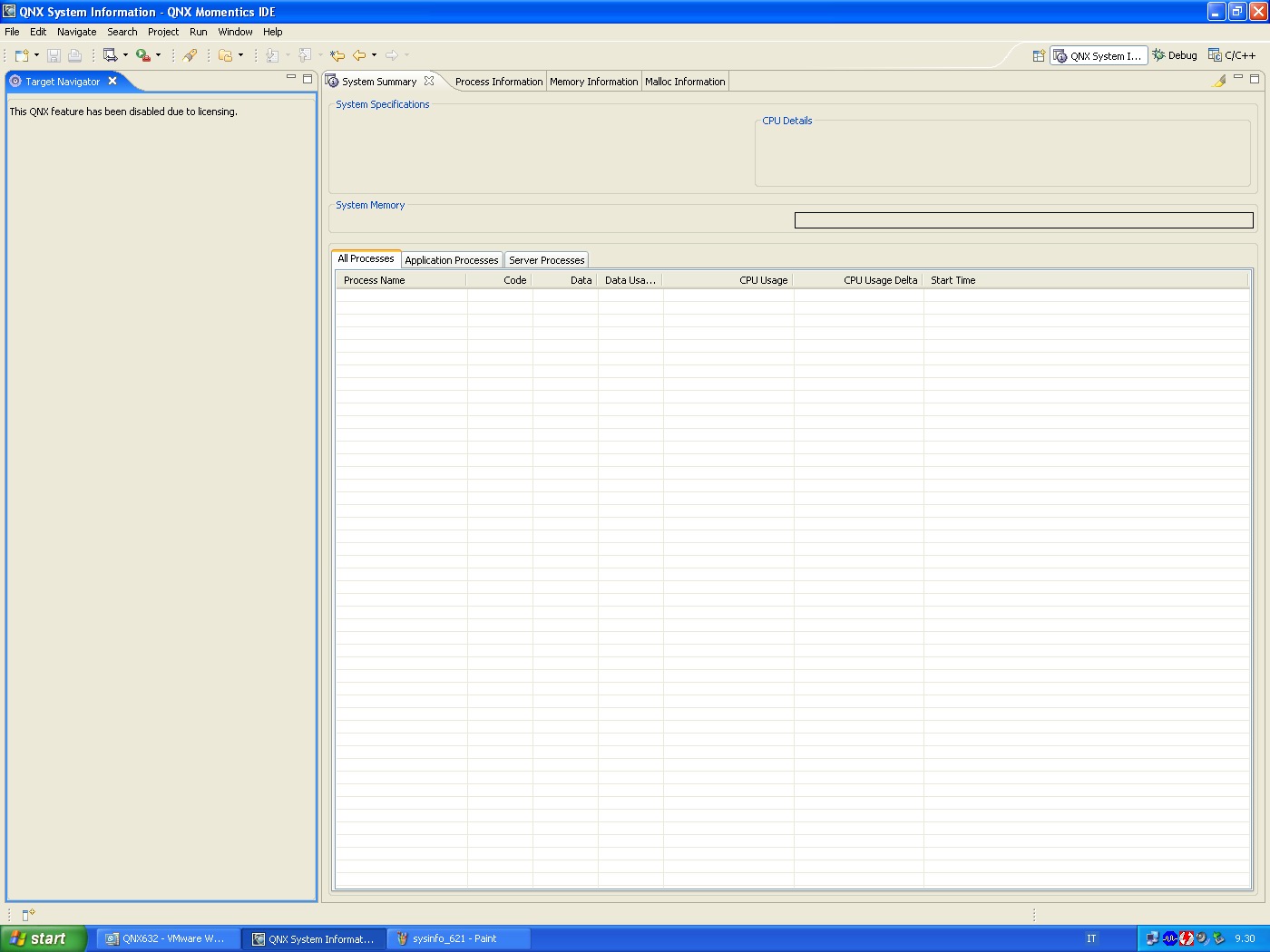
Task: Click the Back navigation arrow icon
Action: coord(359,55)
